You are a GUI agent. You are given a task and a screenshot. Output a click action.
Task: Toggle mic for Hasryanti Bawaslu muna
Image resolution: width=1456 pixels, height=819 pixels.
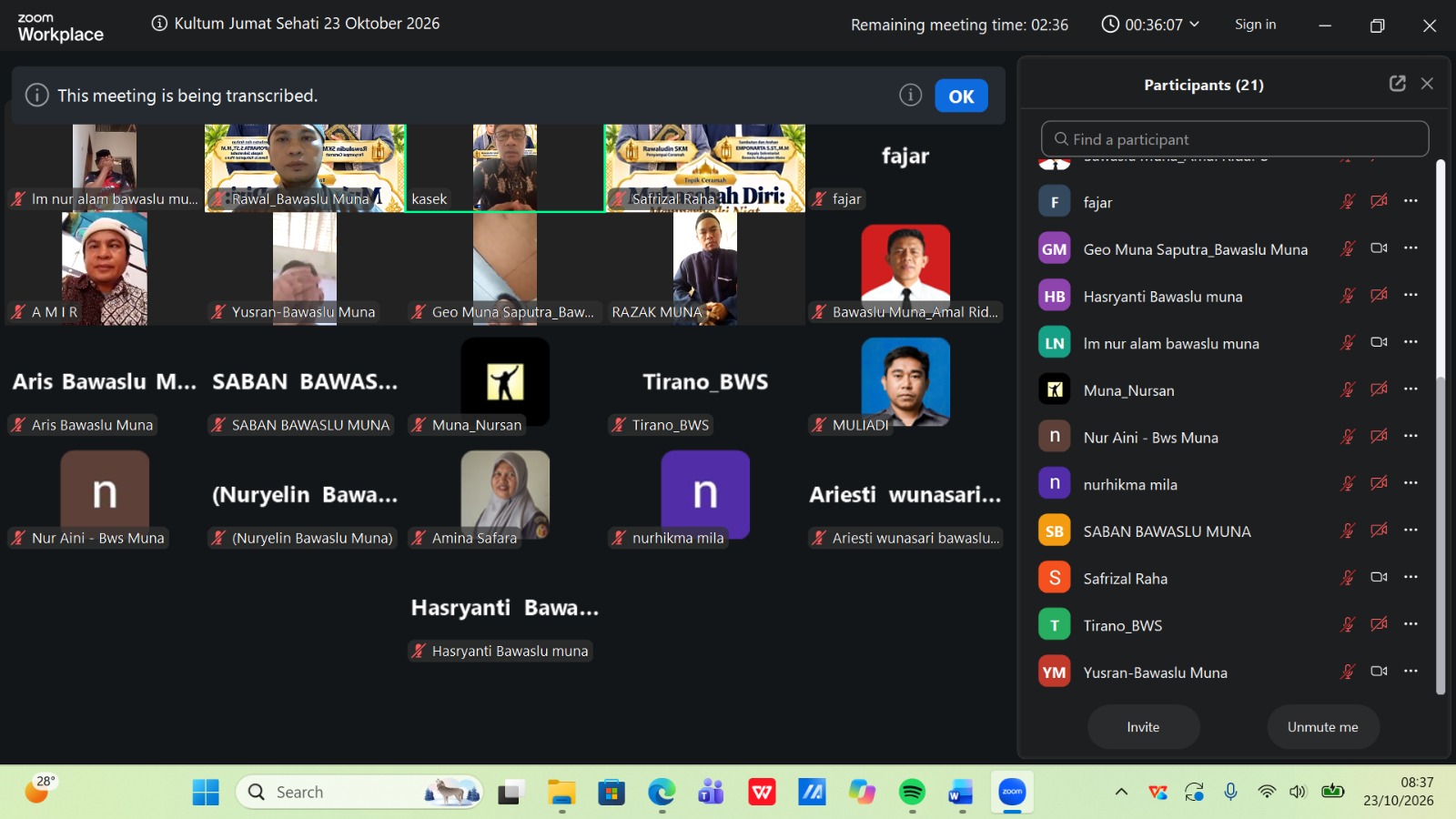click(1348, 296)
